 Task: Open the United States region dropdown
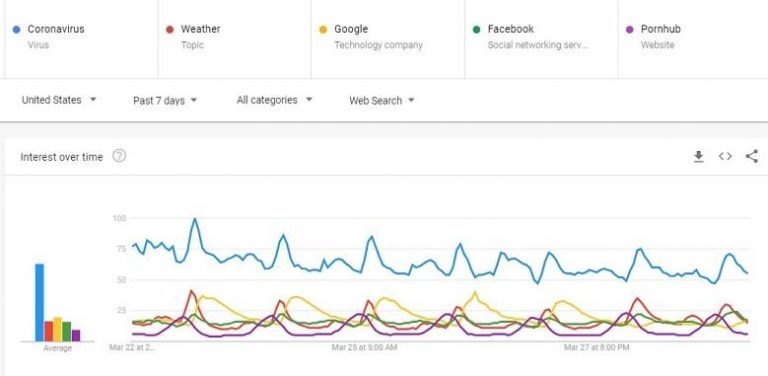(59, 100)
